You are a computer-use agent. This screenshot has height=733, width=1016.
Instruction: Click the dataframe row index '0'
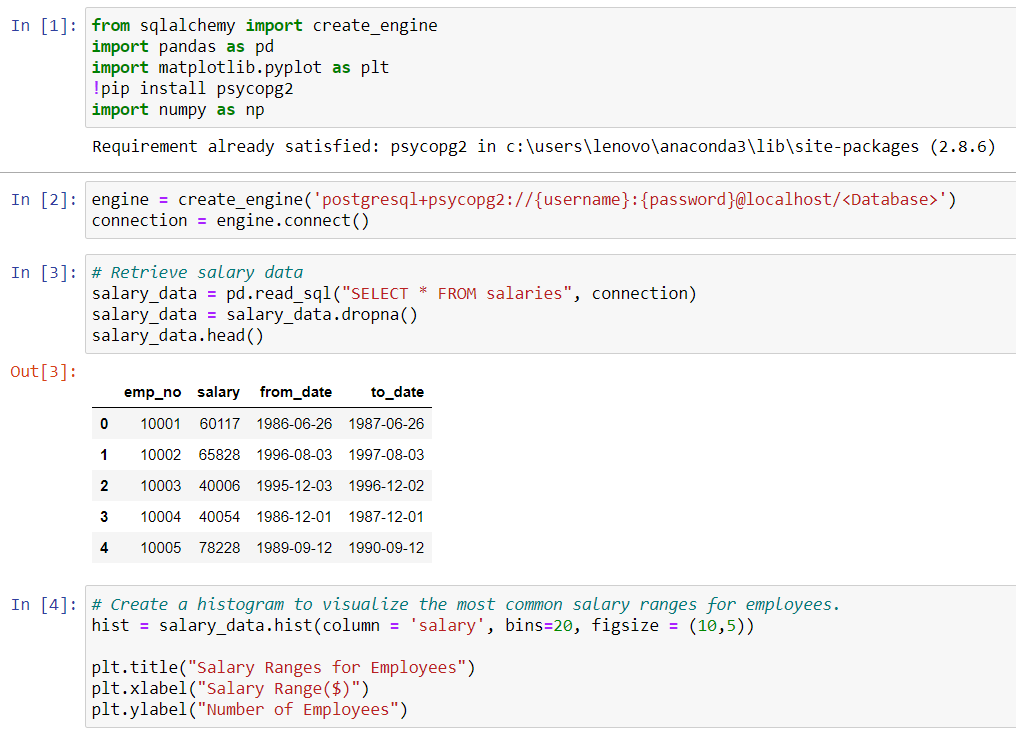point(104,424)
